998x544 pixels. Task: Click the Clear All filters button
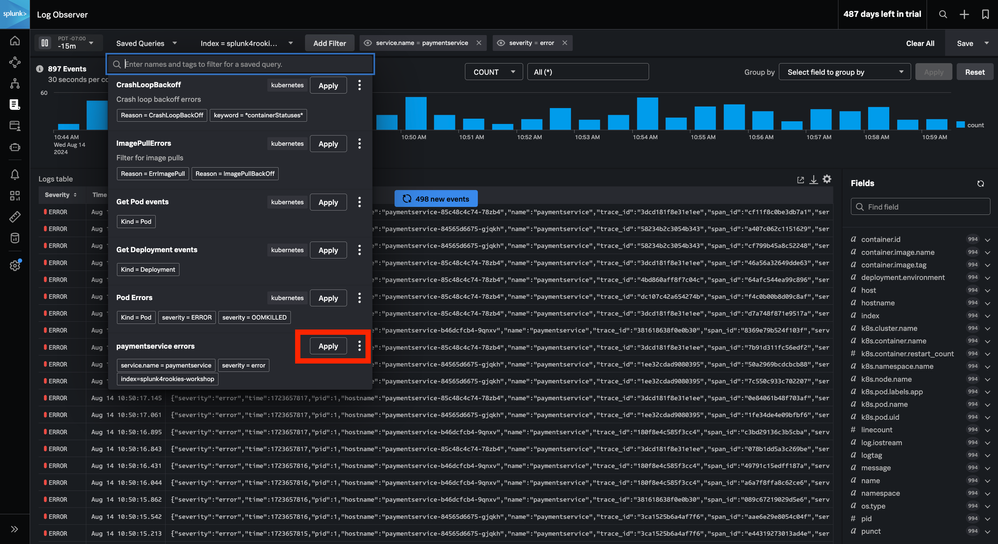(920, 43)
